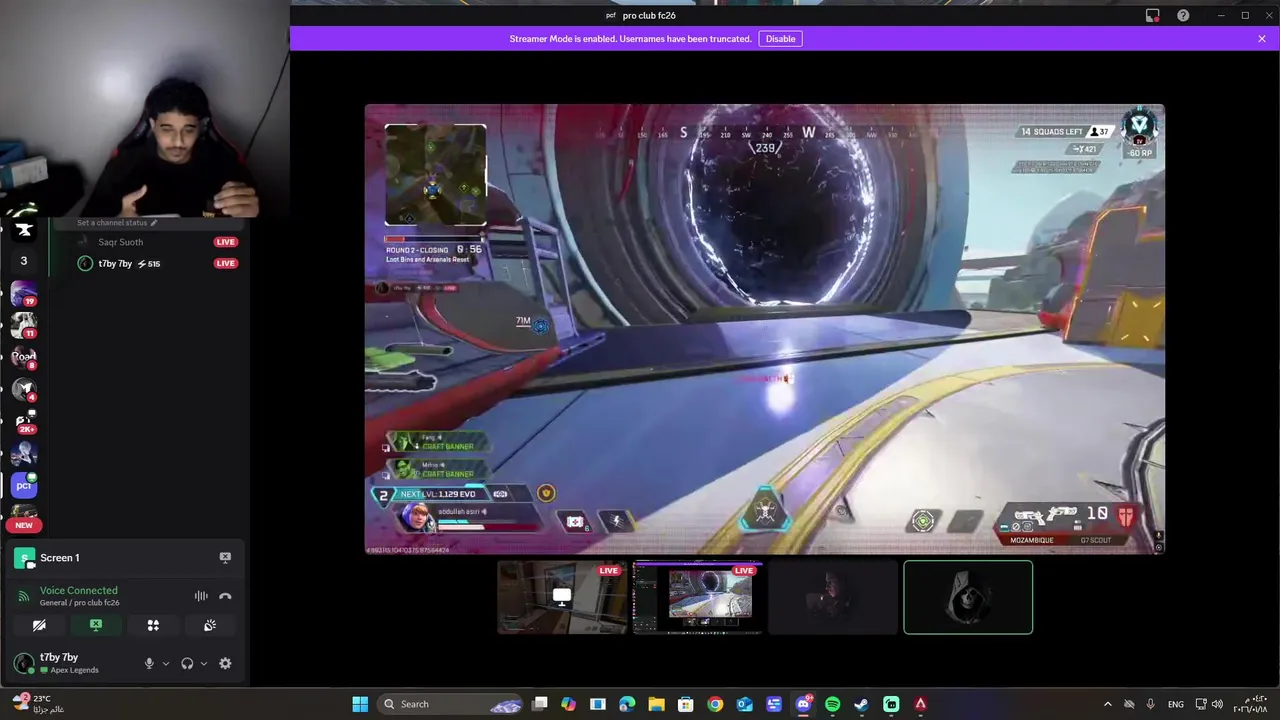Open the taskbar weather widget showing 23°C

(x=40, y=704)
